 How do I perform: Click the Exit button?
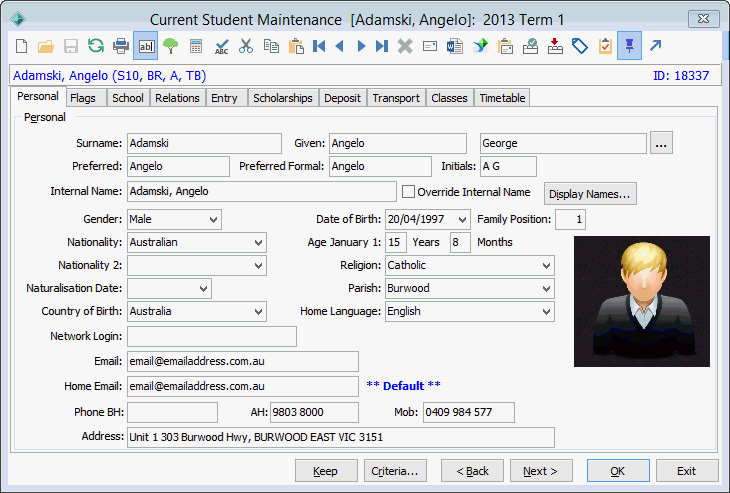(687, 471)
